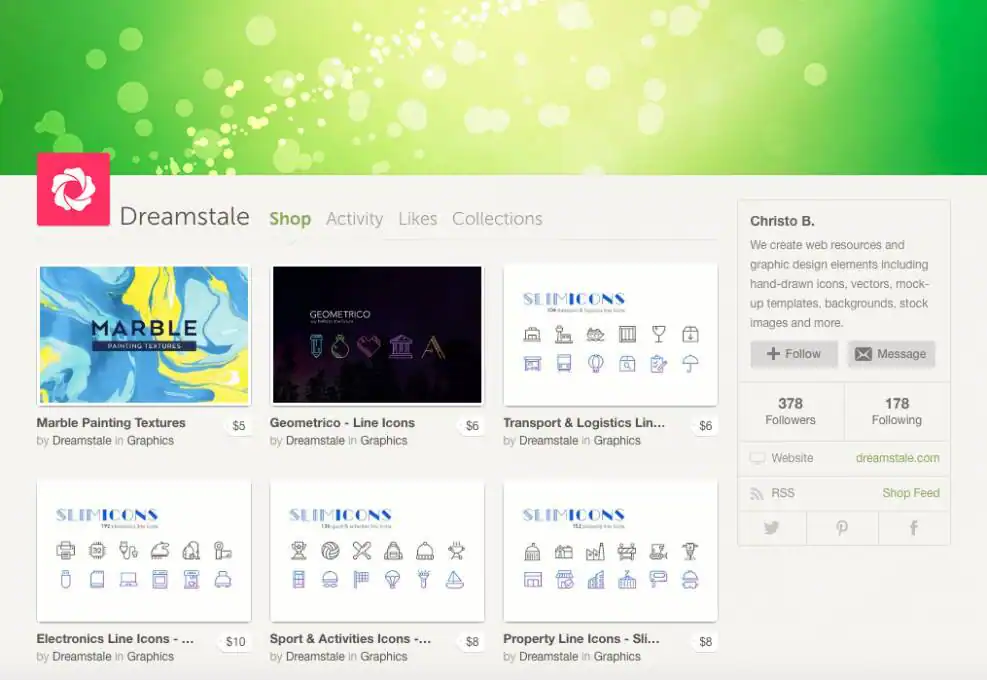Open the Likes tab
The image size is (987, 680).
click(417, 218)
